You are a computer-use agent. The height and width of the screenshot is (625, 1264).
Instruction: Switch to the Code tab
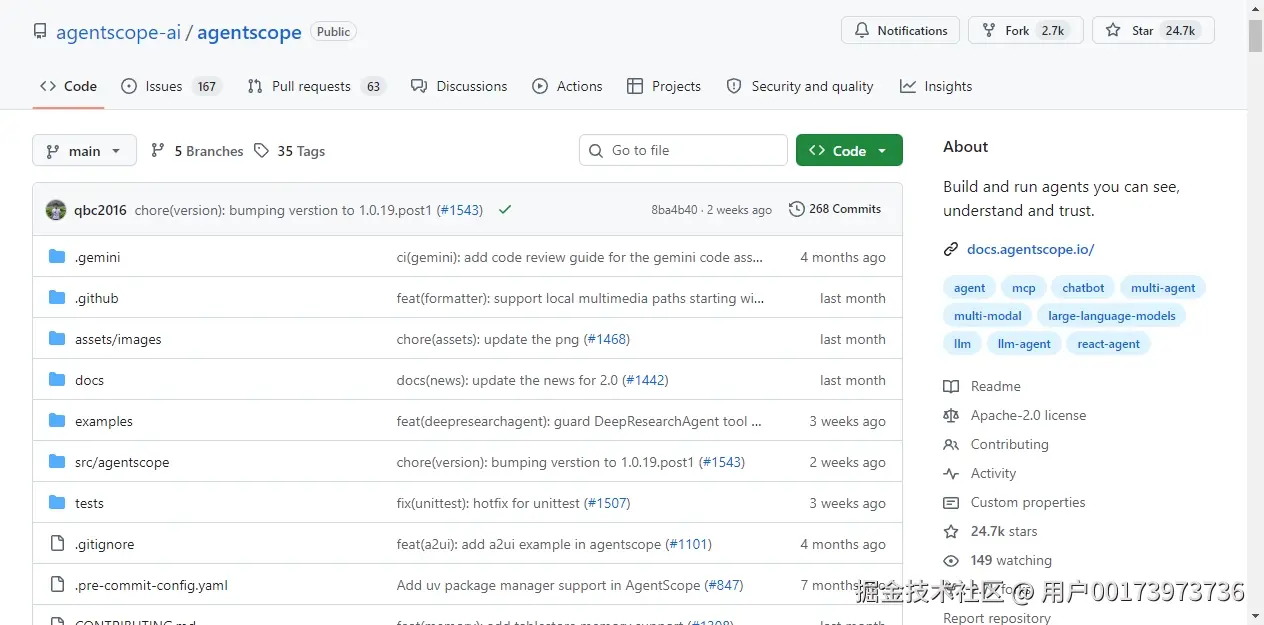point(69,86)
